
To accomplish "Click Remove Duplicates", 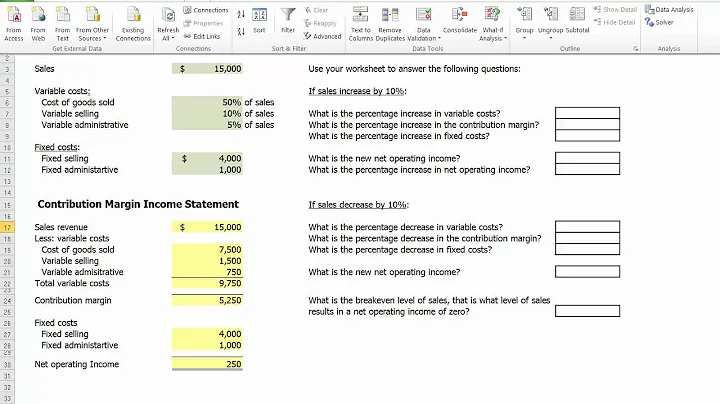I will tap(390, 24).
